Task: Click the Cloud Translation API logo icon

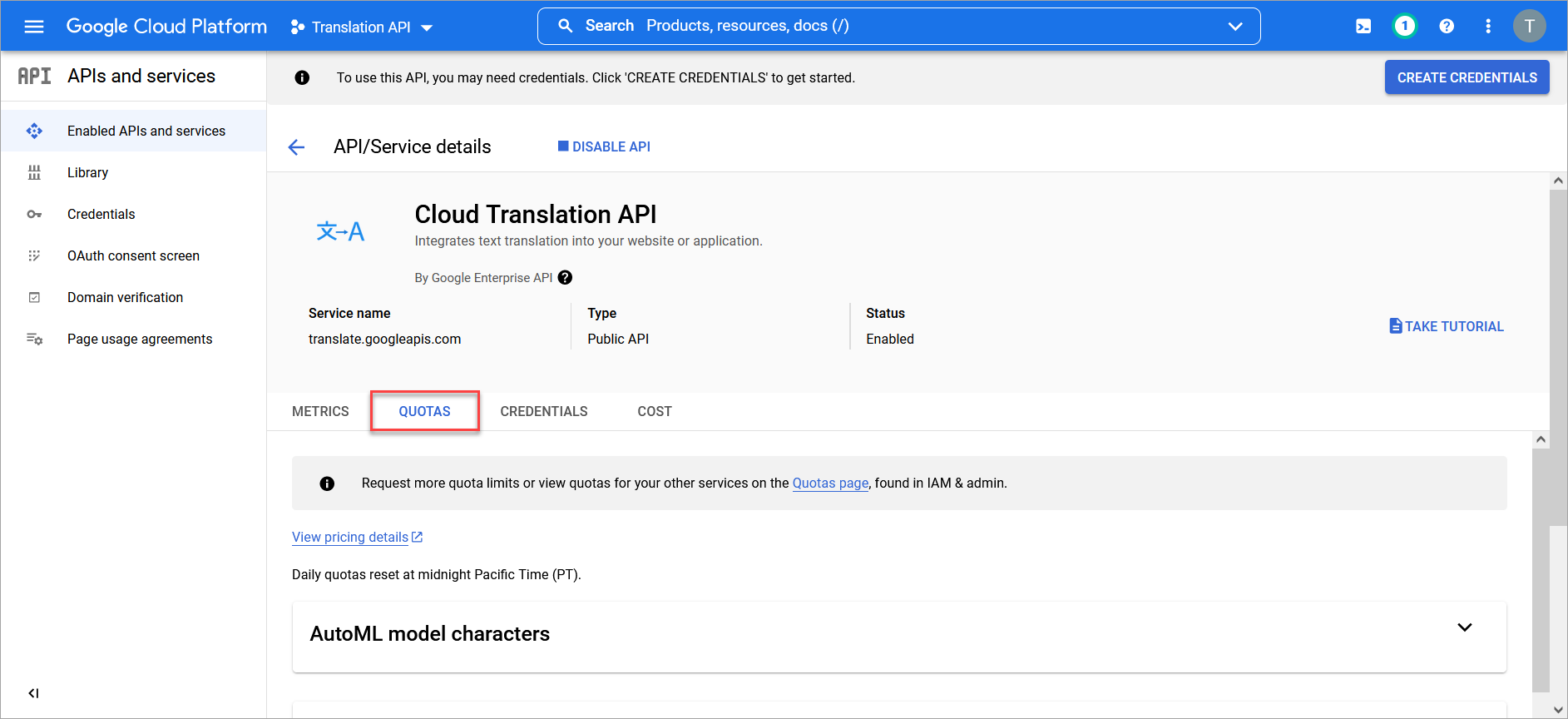Action: pyautogui.click(x=340, y=231)
